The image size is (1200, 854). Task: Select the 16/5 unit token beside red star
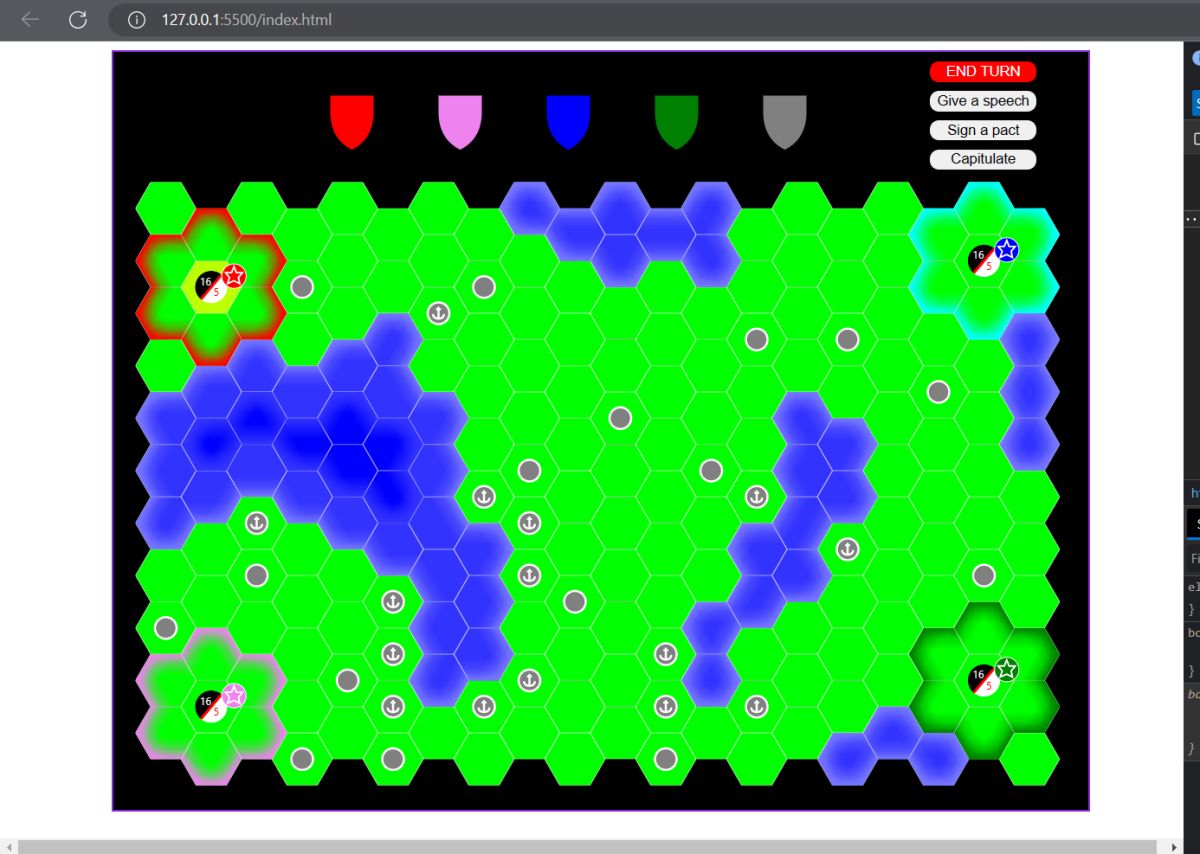pyautogui.click(x=210, y=286)
